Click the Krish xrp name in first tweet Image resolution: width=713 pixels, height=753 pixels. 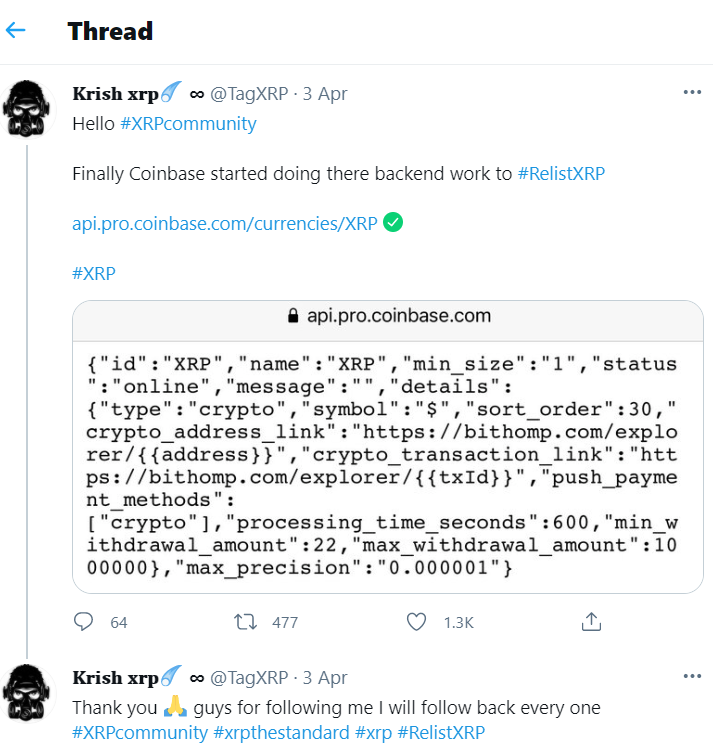pos(116,94)
